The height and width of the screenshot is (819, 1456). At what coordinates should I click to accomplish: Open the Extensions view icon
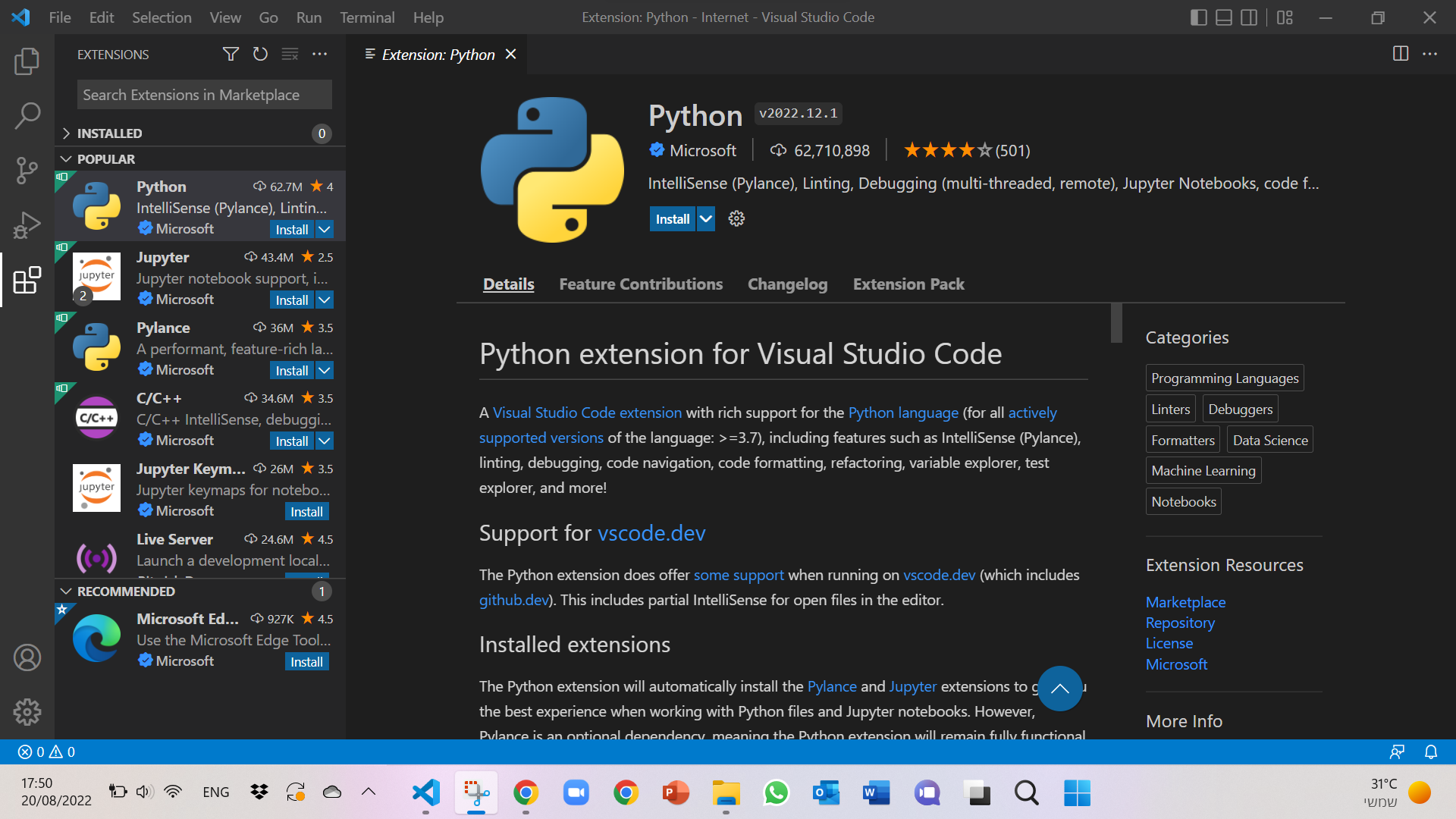click(27, 280)
